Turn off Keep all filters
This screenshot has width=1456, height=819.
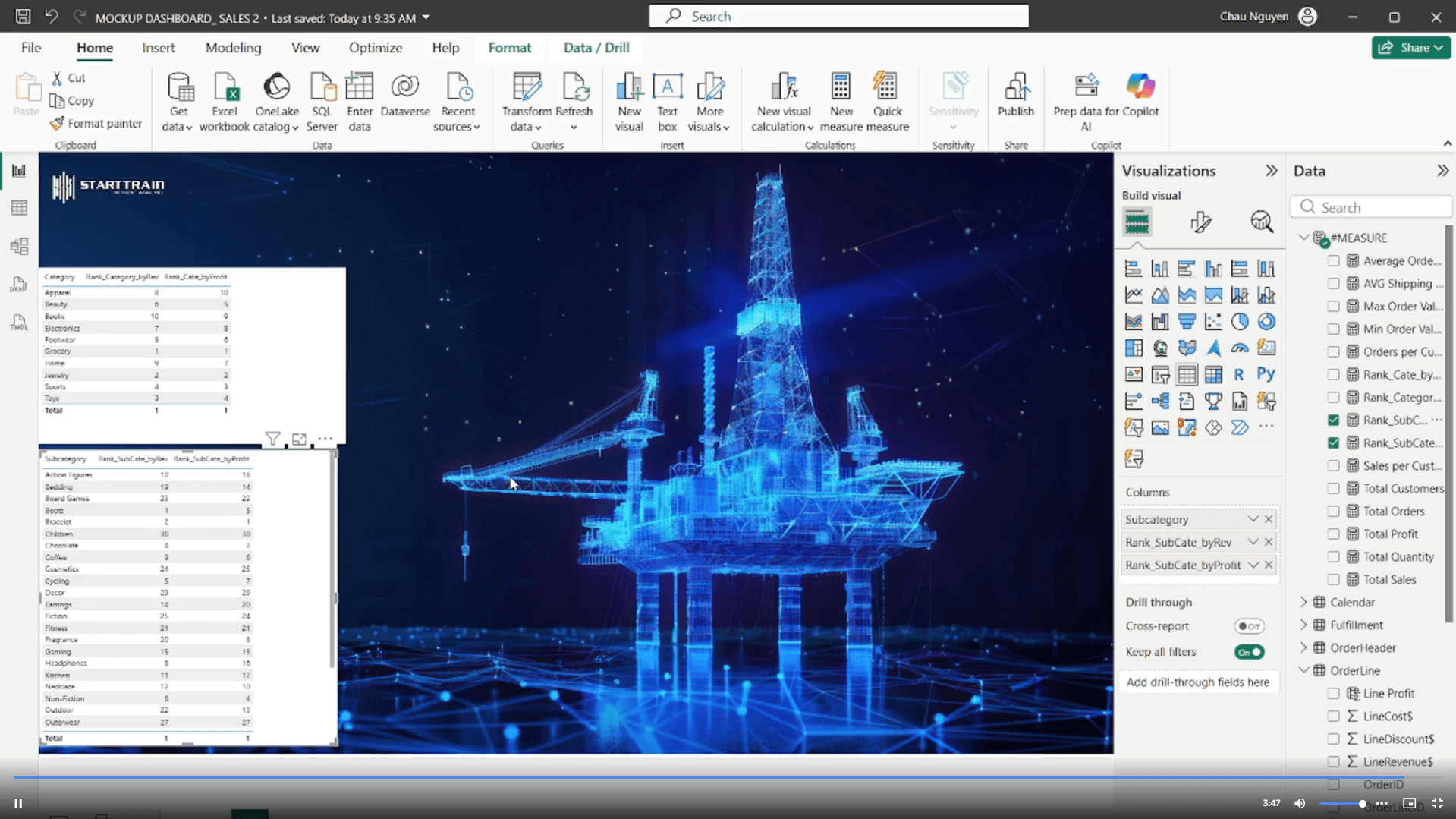pos(1249,652)
